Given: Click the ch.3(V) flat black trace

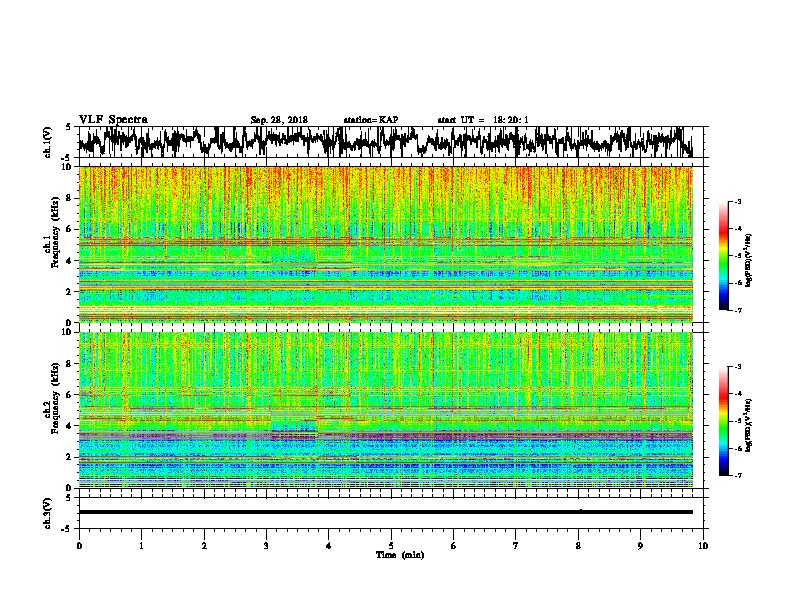Looking at the screenshot, I should pyautogui.click(x=385, y=512).
